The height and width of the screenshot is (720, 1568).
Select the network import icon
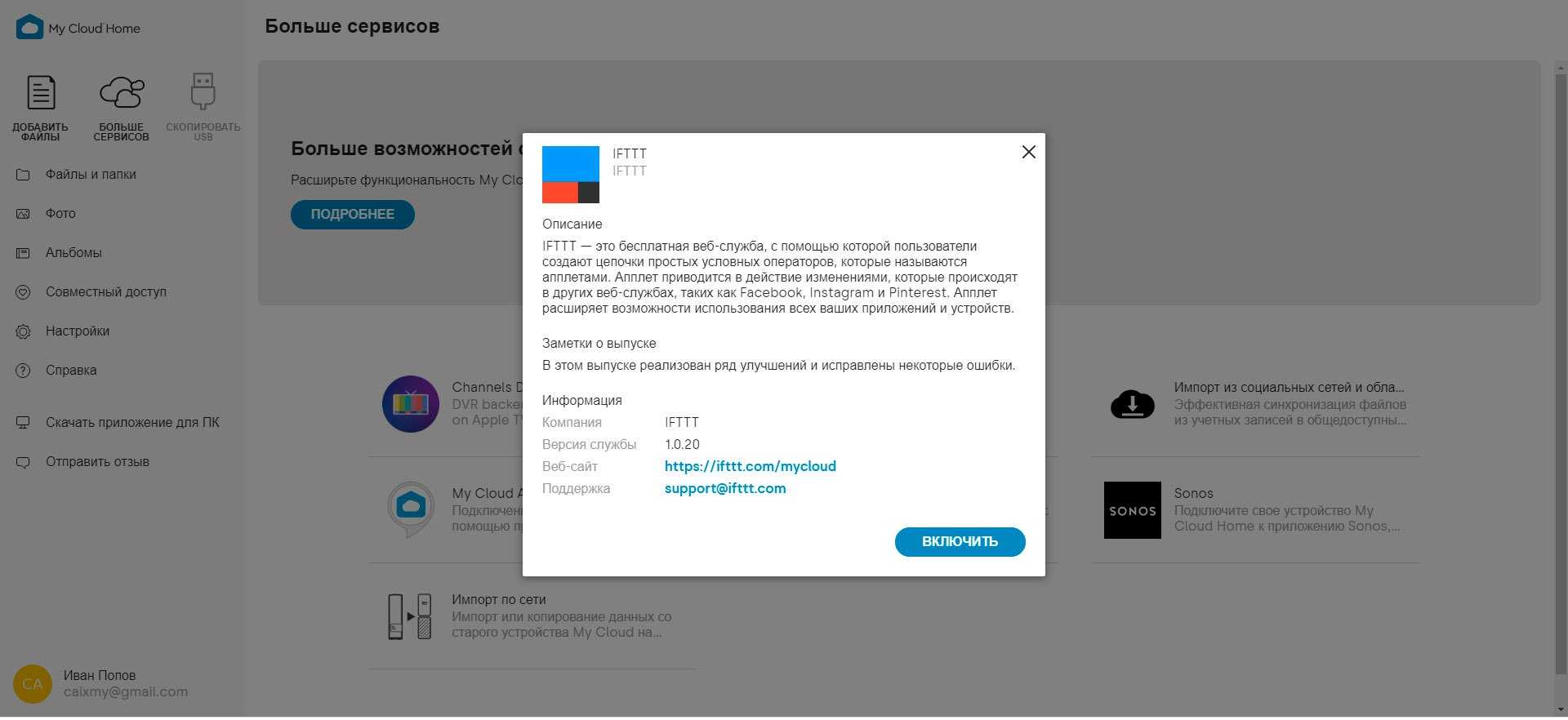410,616
